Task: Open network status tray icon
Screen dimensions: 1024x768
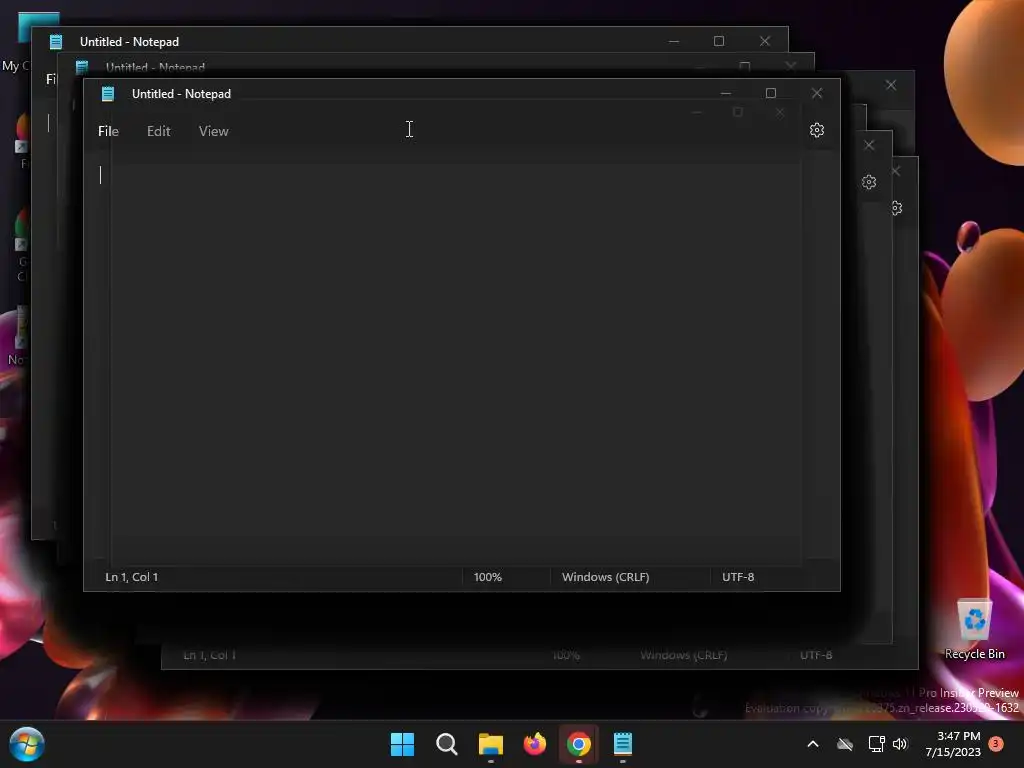Action: coord(876,744)
